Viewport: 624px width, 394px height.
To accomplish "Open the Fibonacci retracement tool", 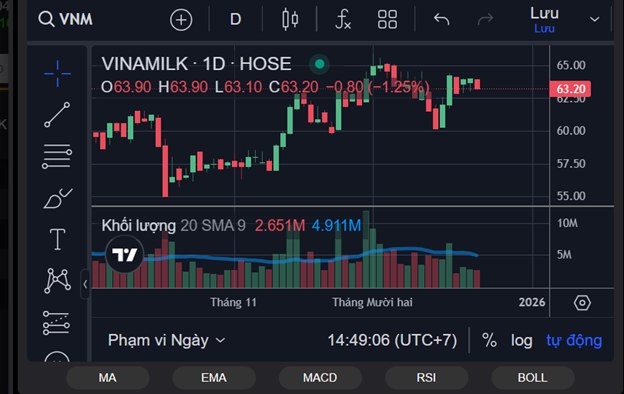I will click(x=57, y=156).
